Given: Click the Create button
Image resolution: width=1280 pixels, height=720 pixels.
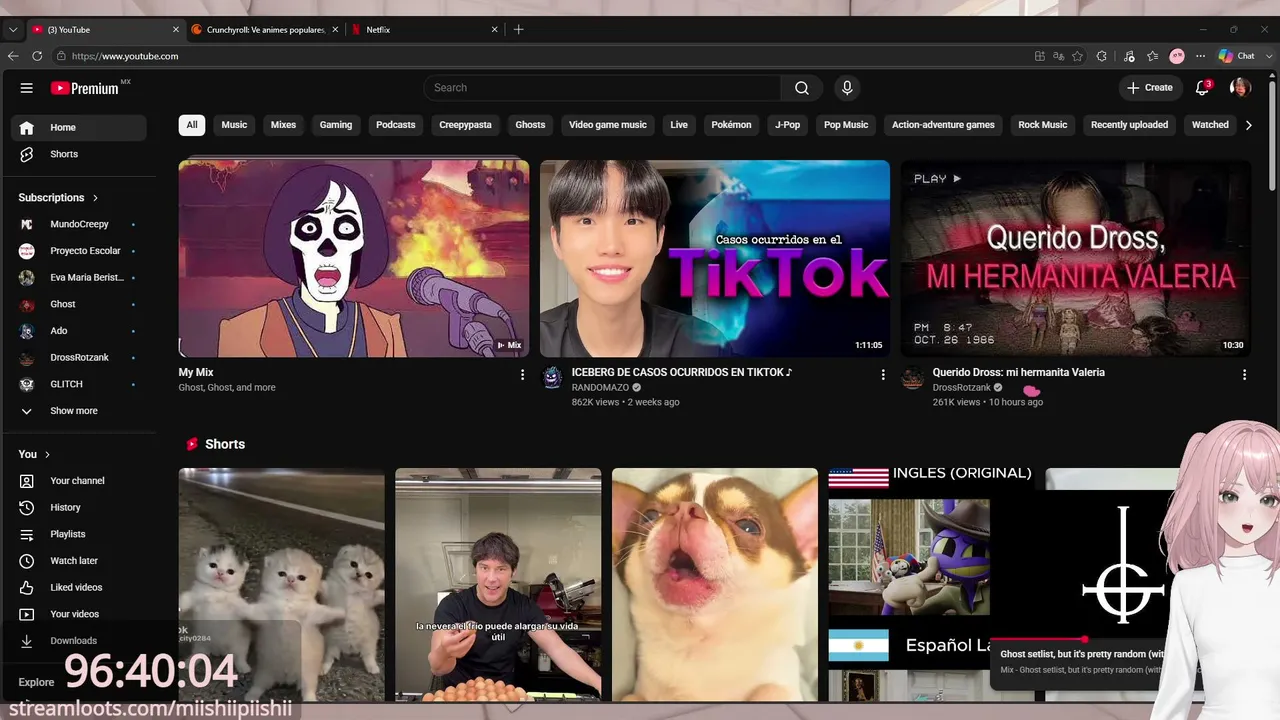Looking at the screenshot, I should 1150,88.
